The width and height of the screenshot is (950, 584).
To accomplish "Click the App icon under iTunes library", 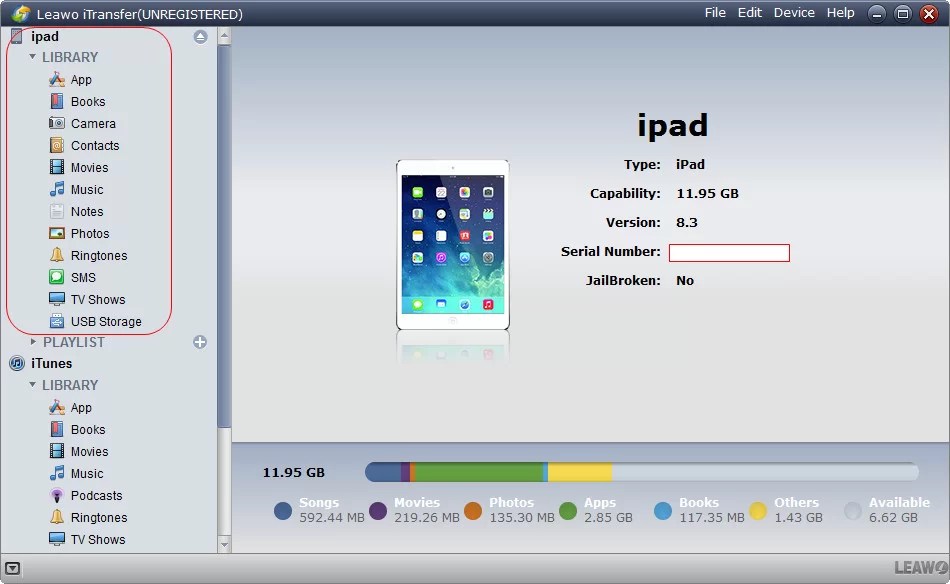I will coord(57,407).
